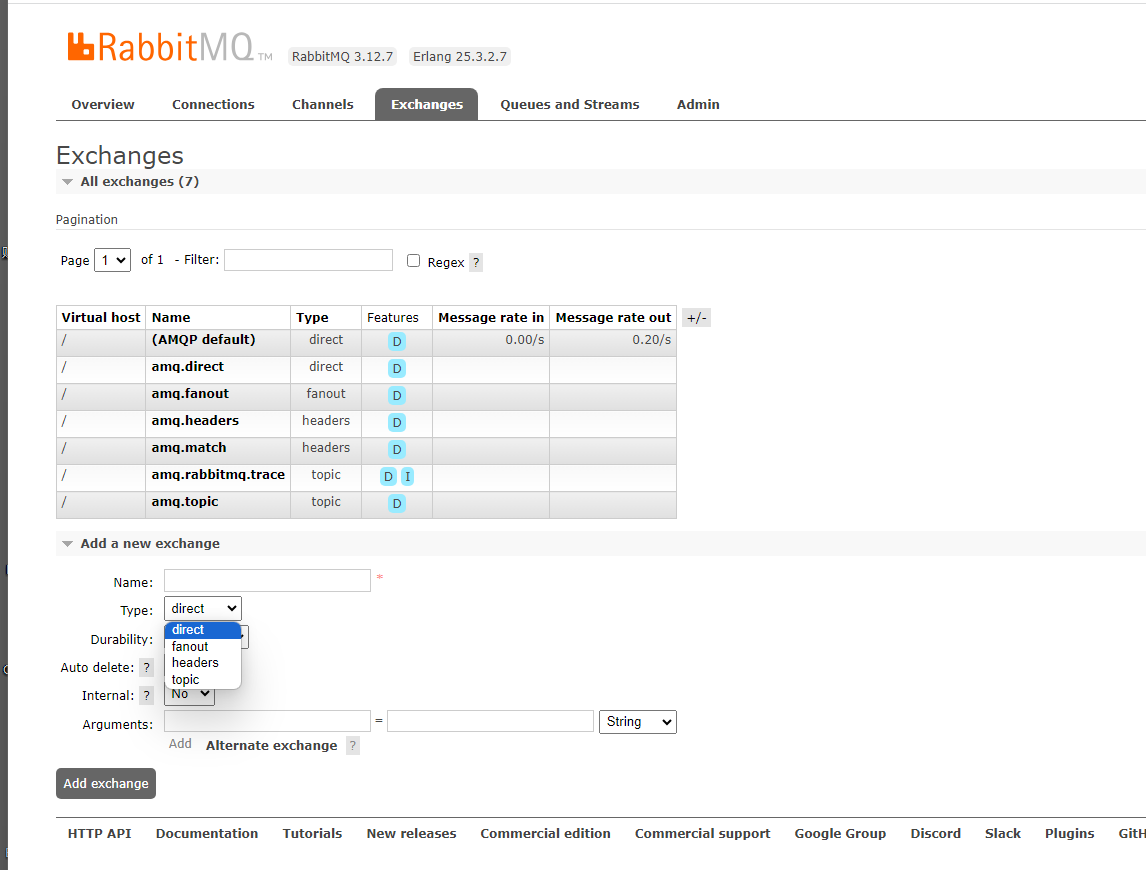Choose topic in the Type list
This screenshot has width=1146, height=870.
[202, 680]
